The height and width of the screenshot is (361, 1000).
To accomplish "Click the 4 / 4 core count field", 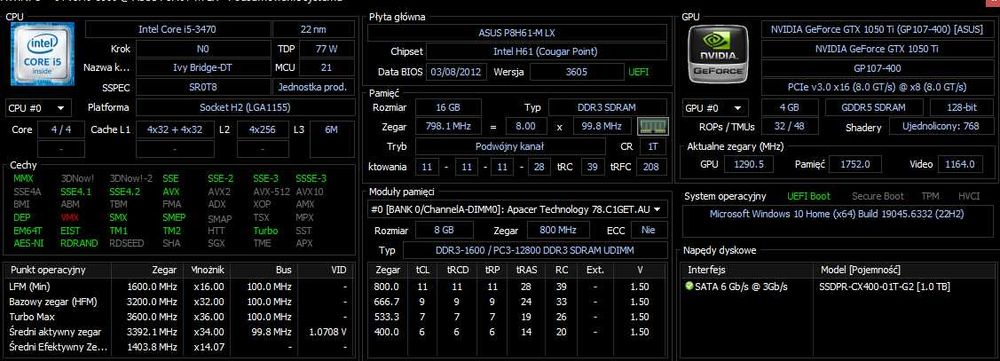I will coord(61,129).
